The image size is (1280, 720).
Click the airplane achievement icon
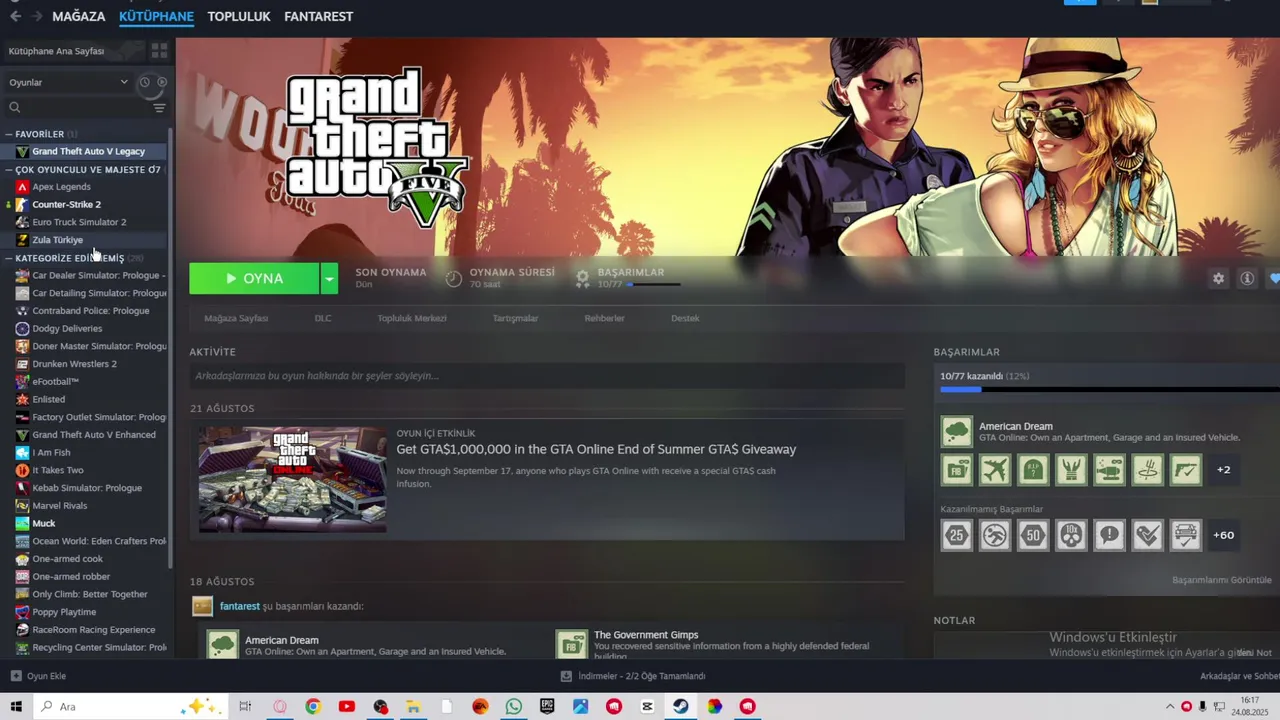point(995,469)
